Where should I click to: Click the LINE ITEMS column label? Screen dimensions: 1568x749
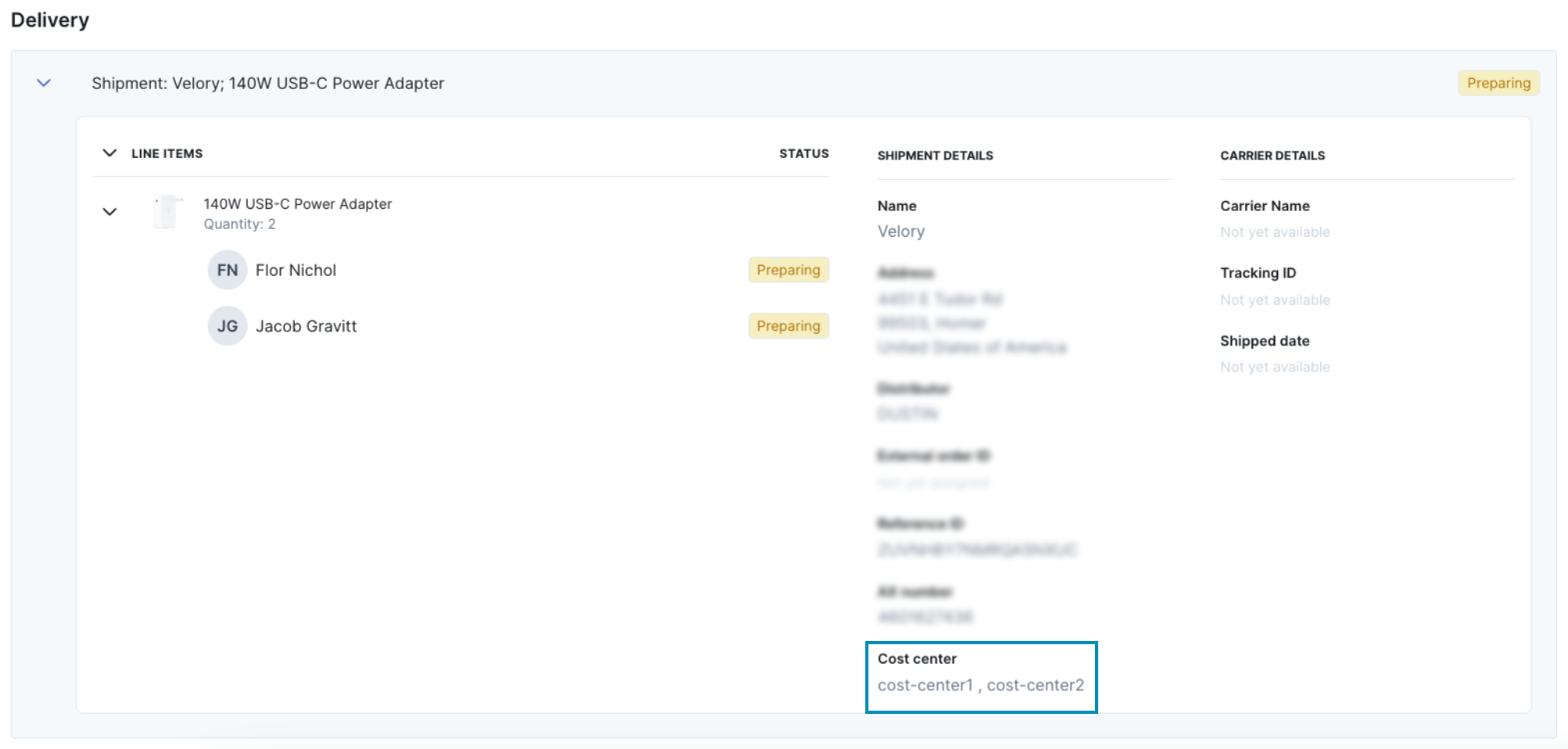click(166, 154)
